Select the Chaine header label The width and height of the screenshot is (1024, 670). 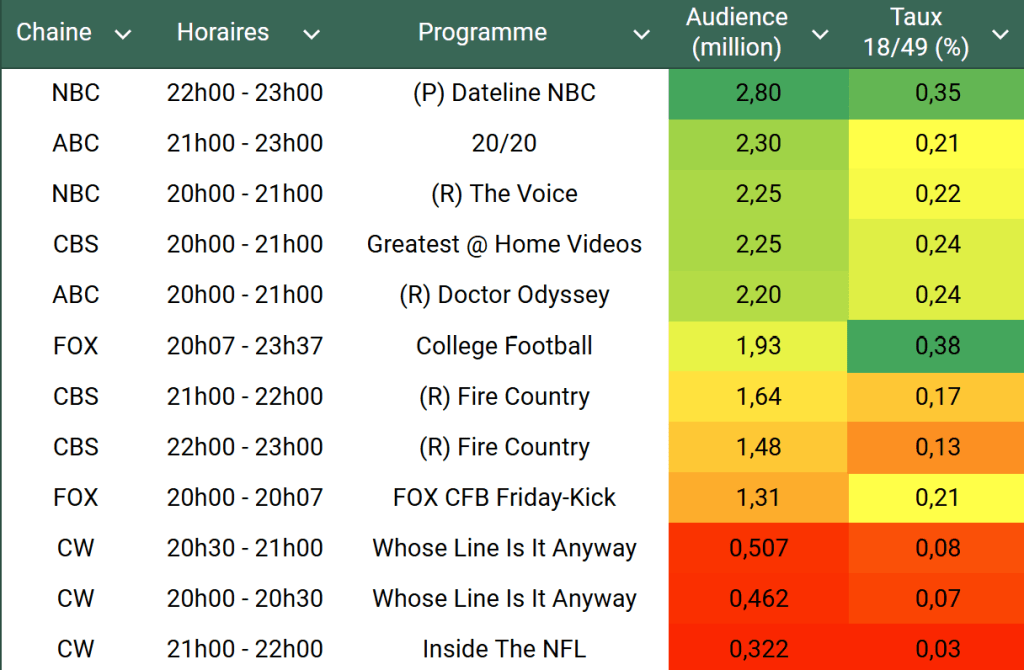pos(54,32)
